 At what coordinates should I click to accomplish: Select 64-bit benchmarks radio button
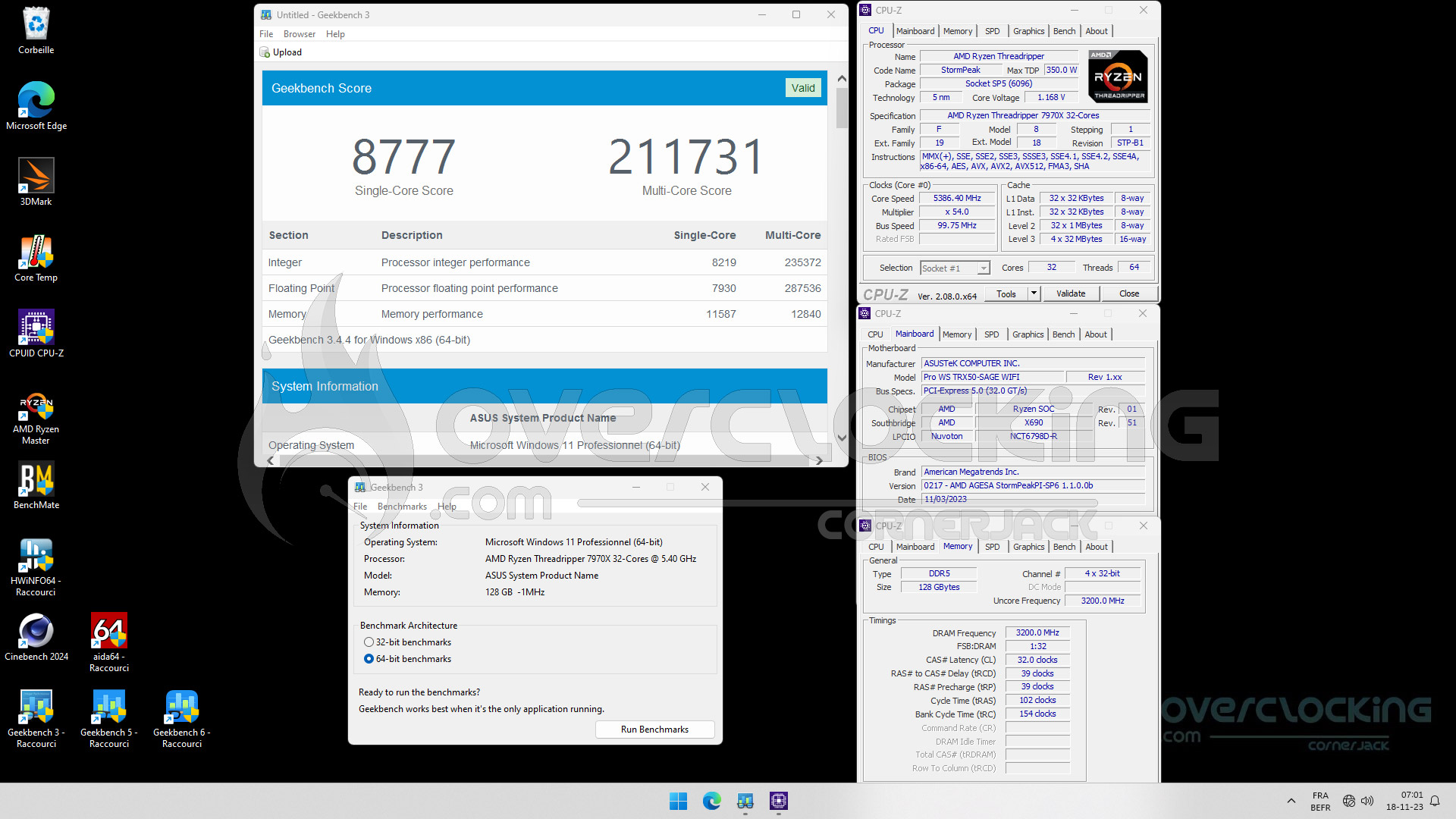(369, 659)
